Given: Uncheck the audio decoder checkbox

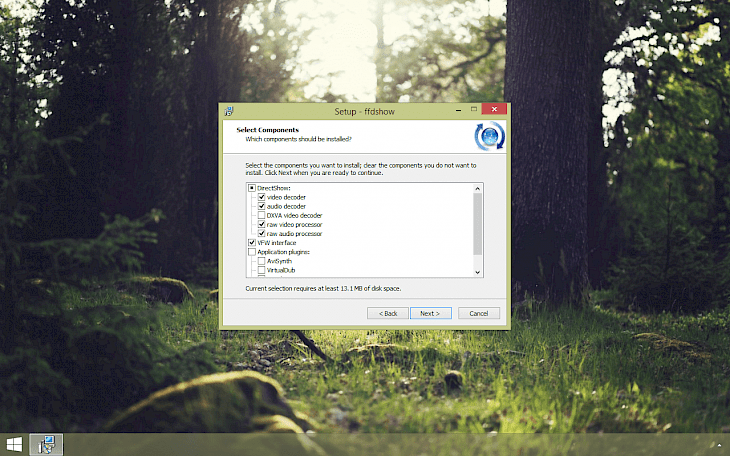Looking at the screenshot, I should tap(261, 206).
